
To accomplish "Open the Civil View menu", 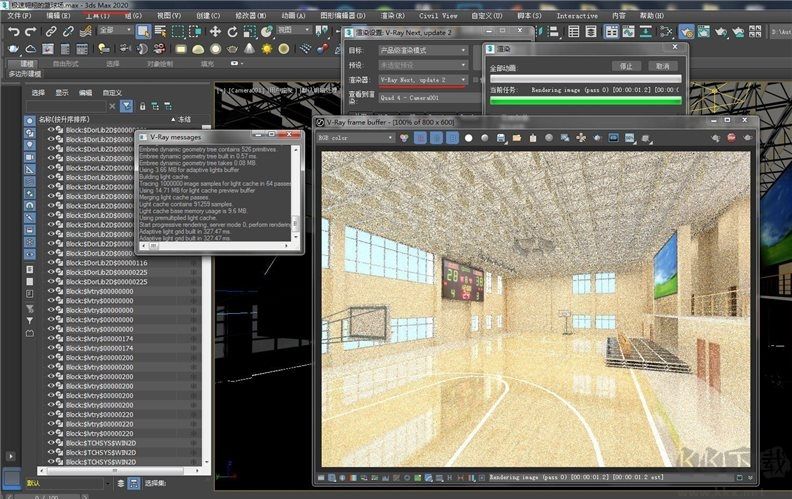I will coord(439,16).
